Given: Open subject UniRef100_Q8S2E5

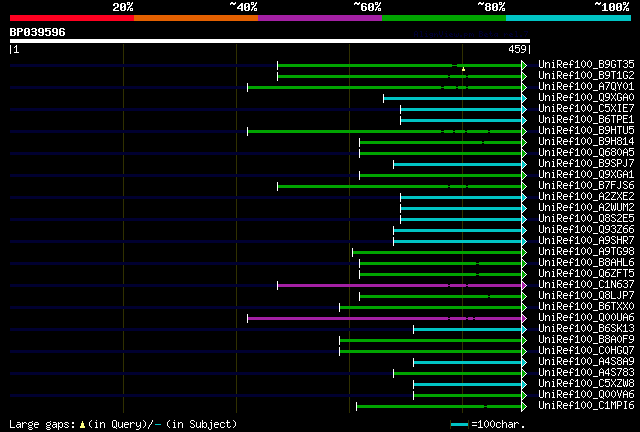Looking at the screenshot, I should click(586, 218).
